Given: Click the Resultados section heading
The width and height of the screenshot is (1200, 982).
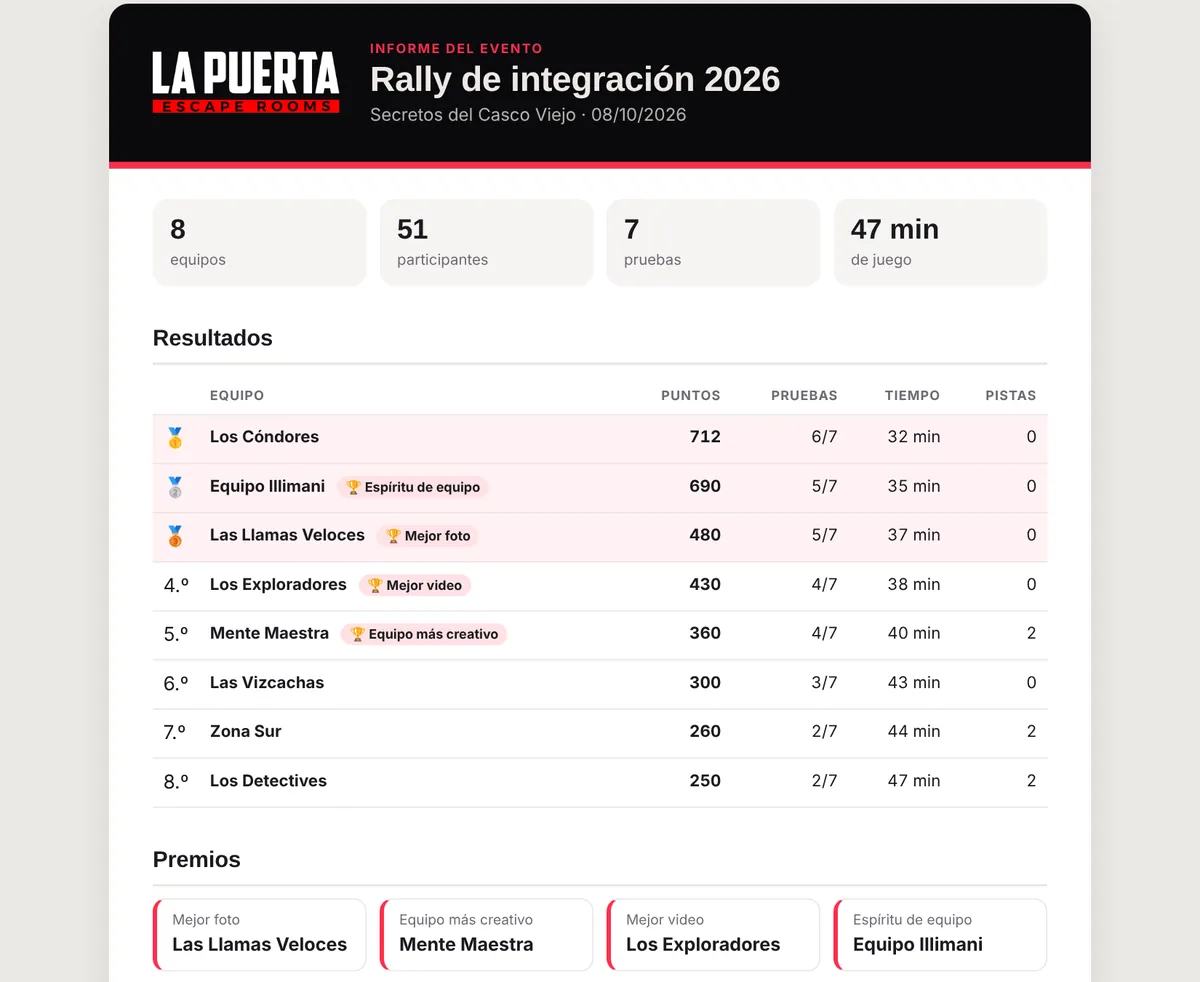Looking at the screenshot, I should [213, 338].
